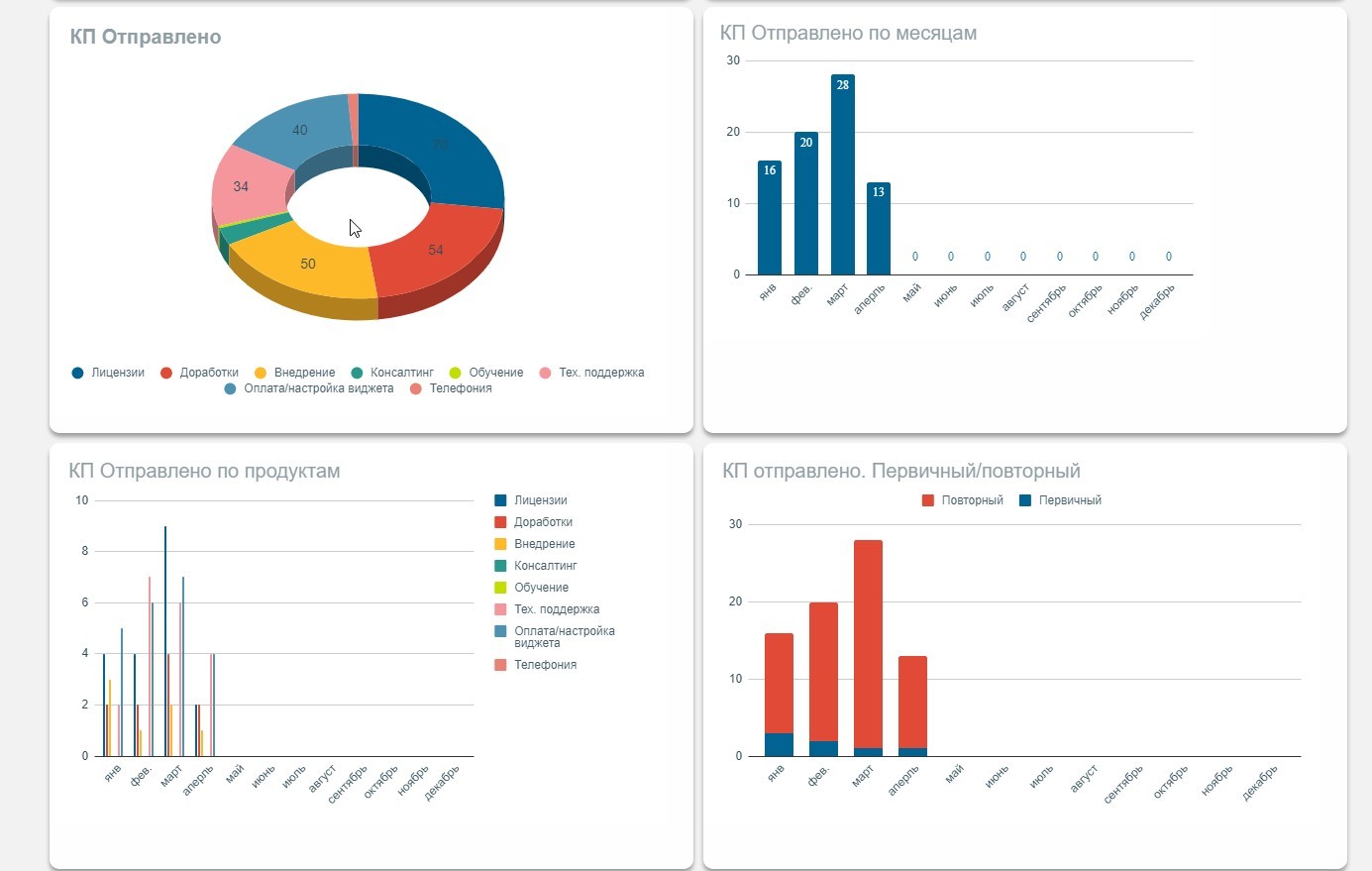Click 'Тех. поддержка' in the donut chart legend
This screenshot has height=871, width=1372.
[591, 373]
